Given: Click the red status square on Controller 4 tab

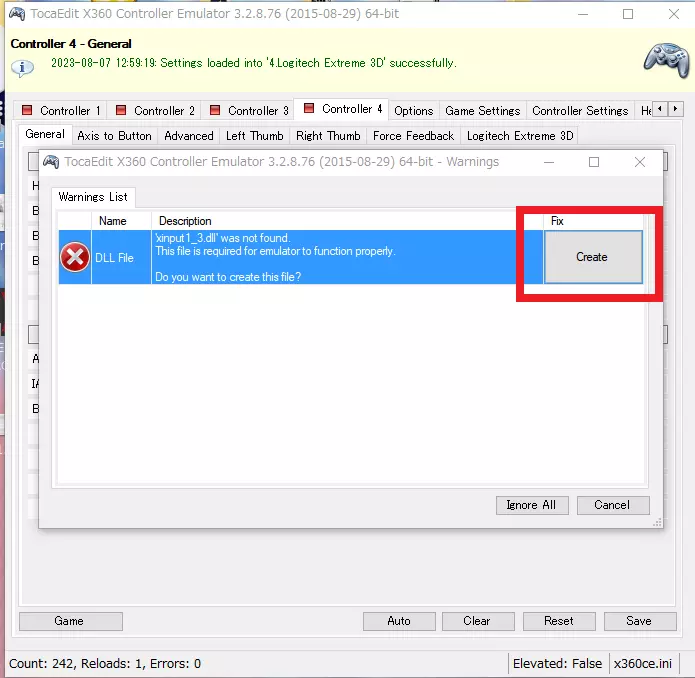Looking at the screenshot, I should point(309,108).
